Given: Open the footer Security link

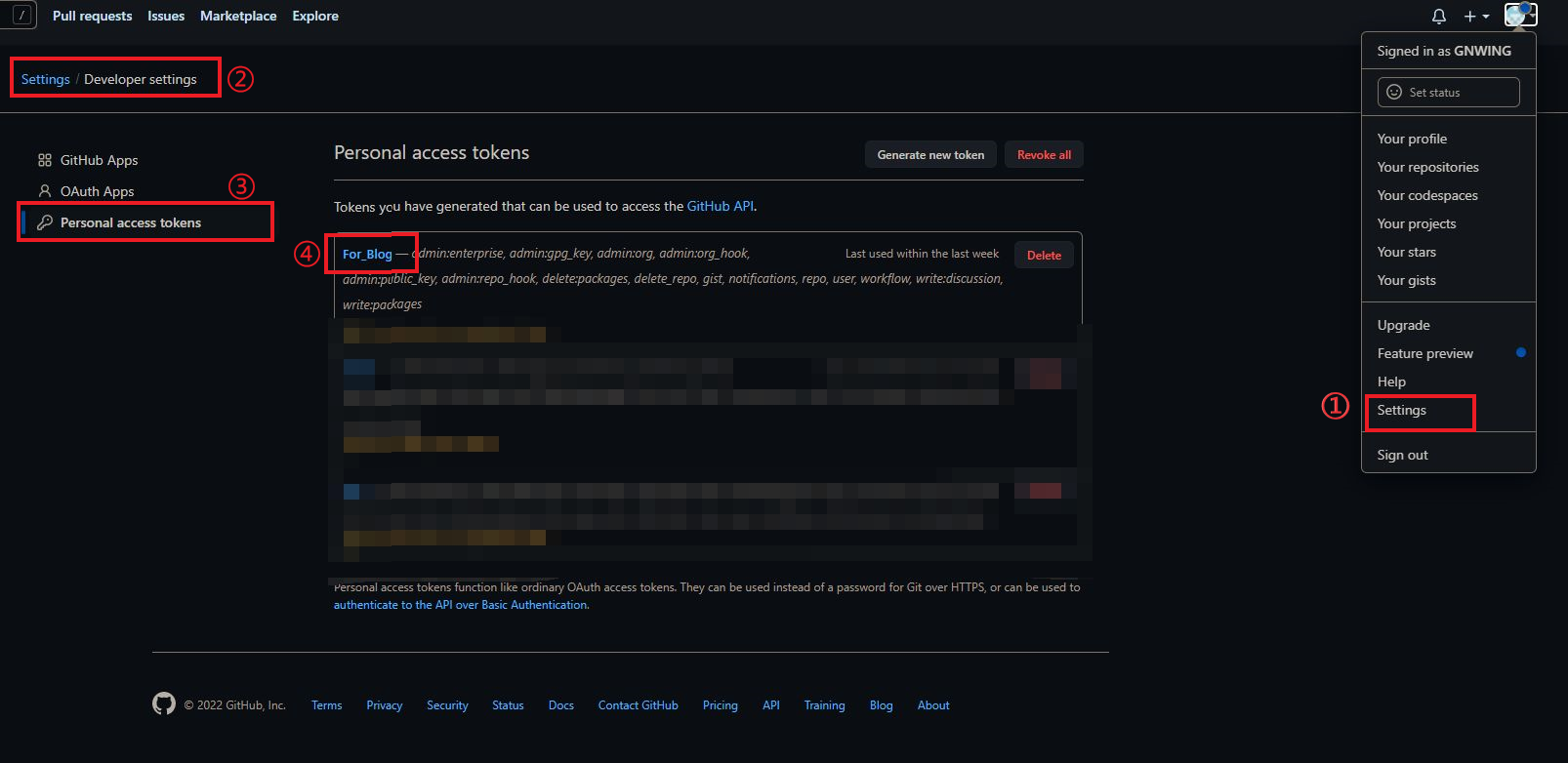Looking at the screenshot, I should point(447,704).
